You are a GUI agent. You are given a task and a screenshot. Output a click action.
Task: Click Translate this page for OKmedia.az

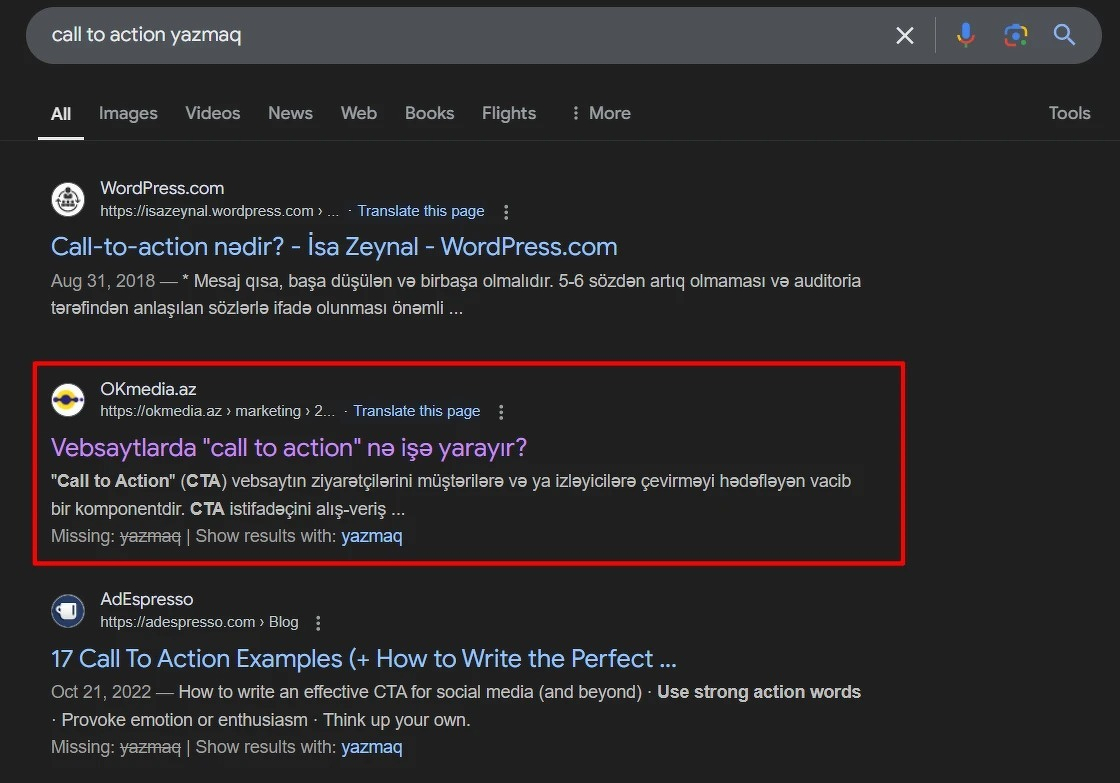click(417, 411)
